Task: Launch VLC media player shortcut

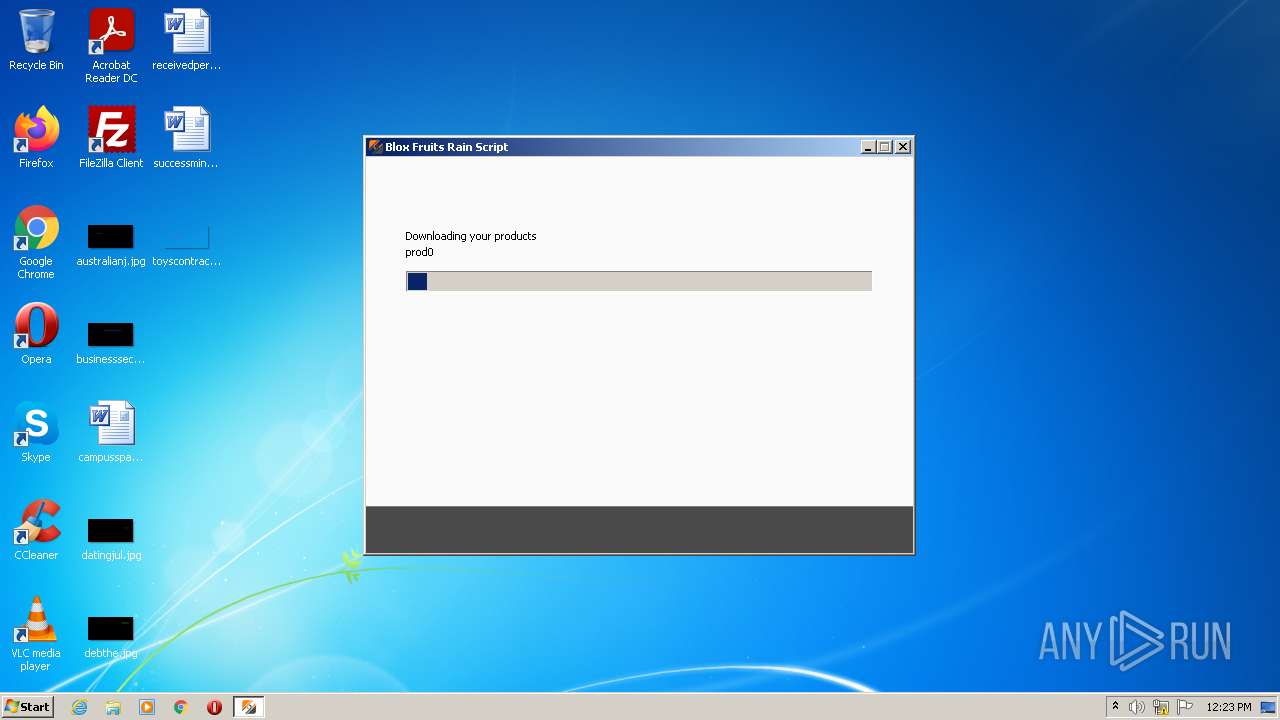Action: point(36,634)
